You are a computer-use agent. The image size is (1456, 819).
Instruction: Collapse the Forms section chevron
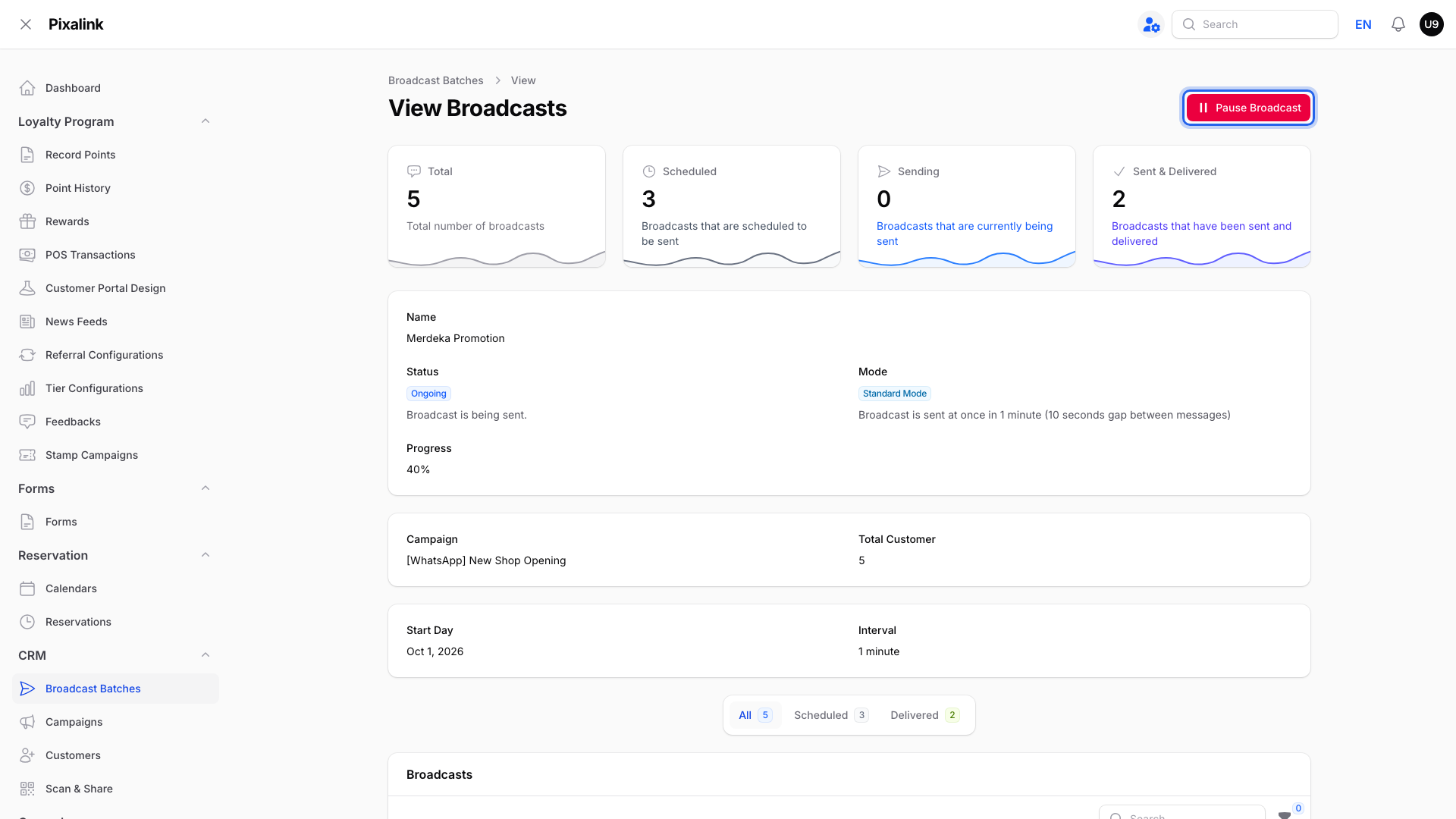click(206, 488)
